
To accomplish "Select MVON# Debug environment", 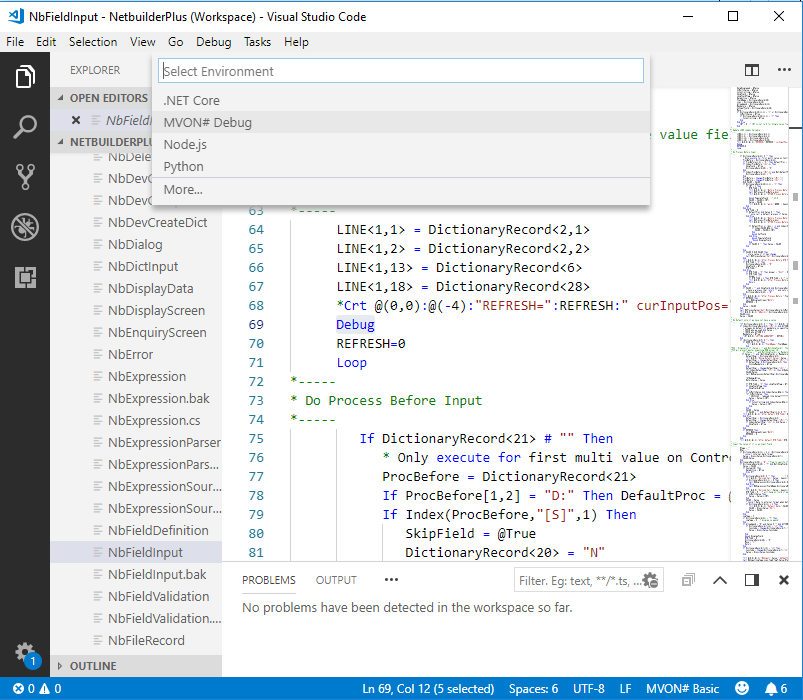I will point(401,122).
